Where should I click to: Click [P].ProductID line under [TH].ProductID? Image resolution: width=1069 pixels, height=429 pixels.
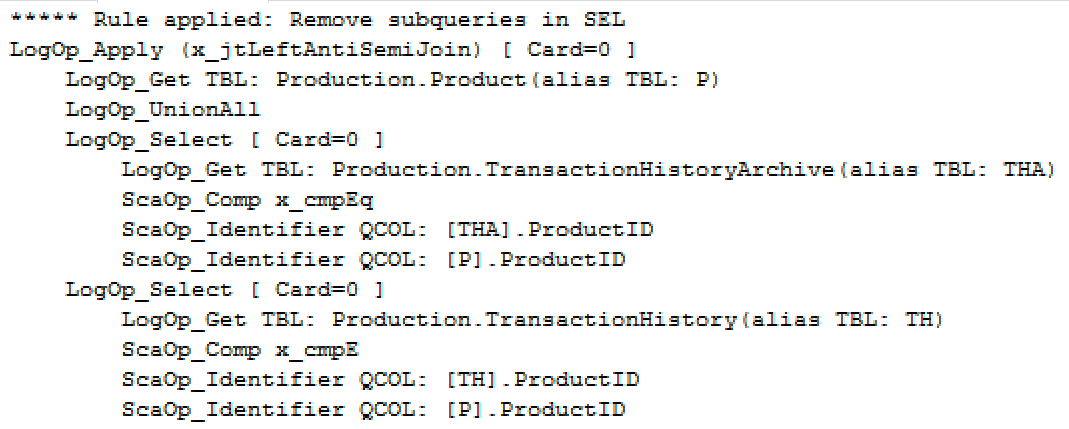click(x=373, y=409)
